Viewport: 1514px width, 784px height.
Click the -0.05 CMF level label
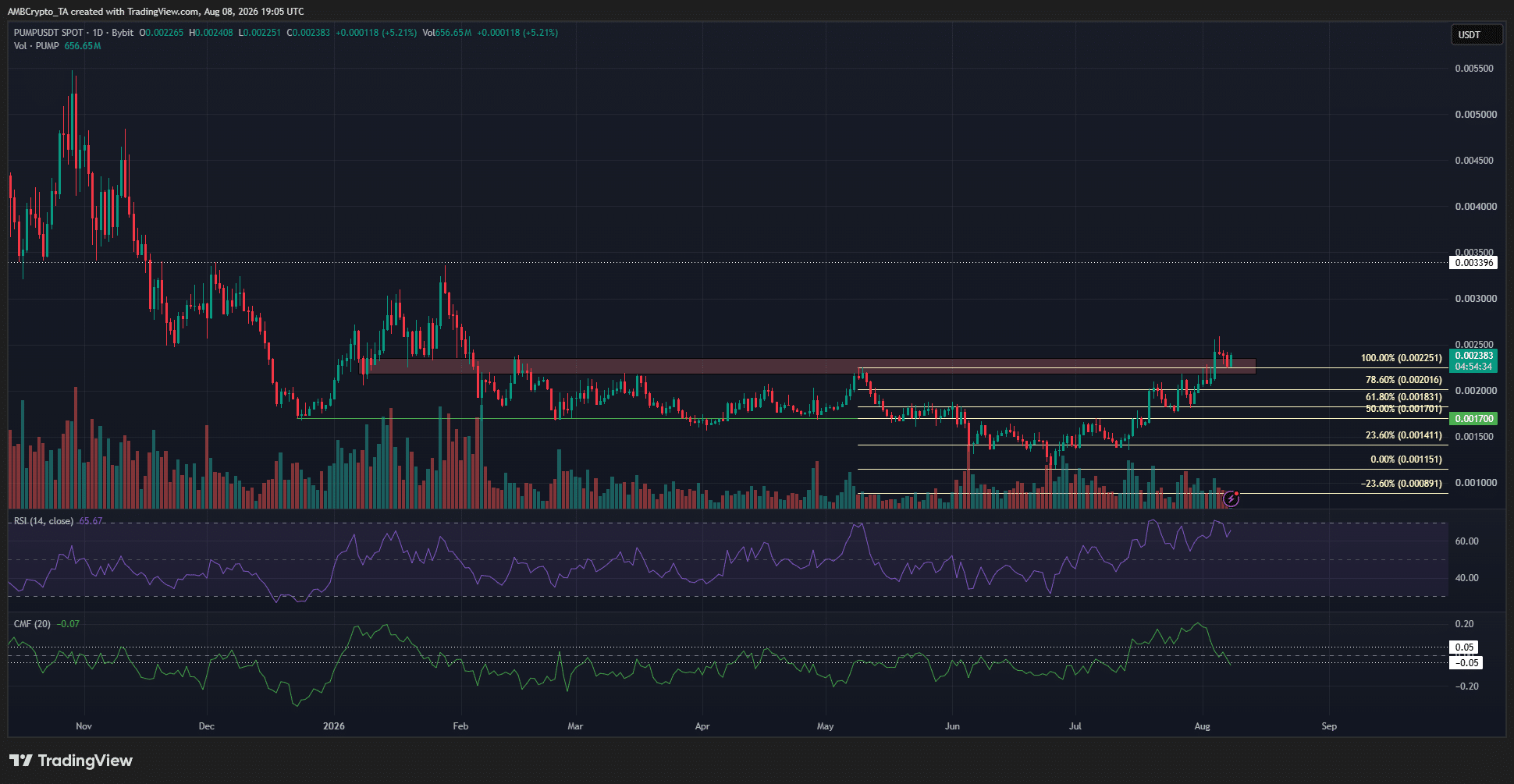click(1466, 663)
